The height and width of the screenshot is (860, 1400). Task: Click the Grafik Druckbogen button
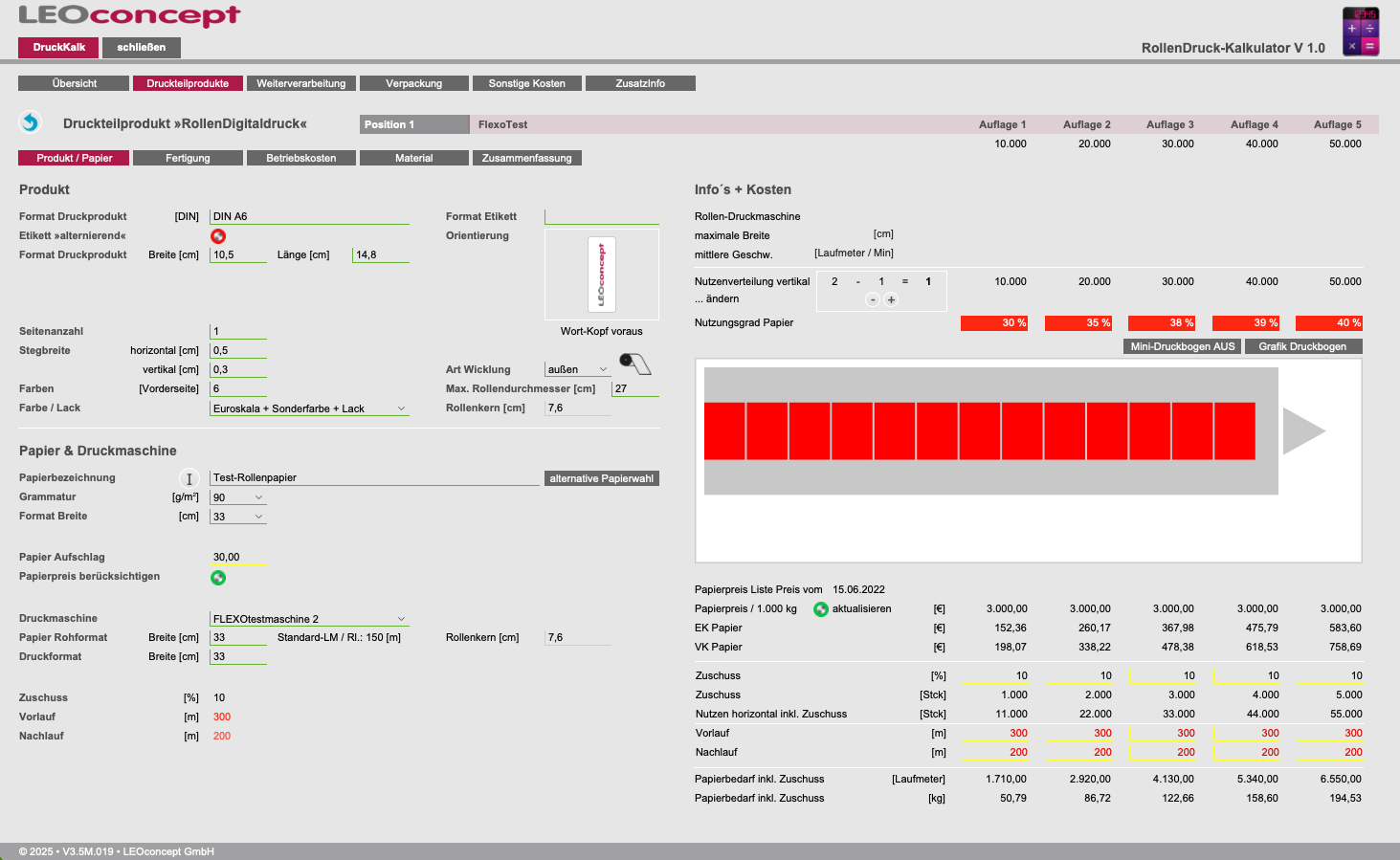[x=1303, y=346]
